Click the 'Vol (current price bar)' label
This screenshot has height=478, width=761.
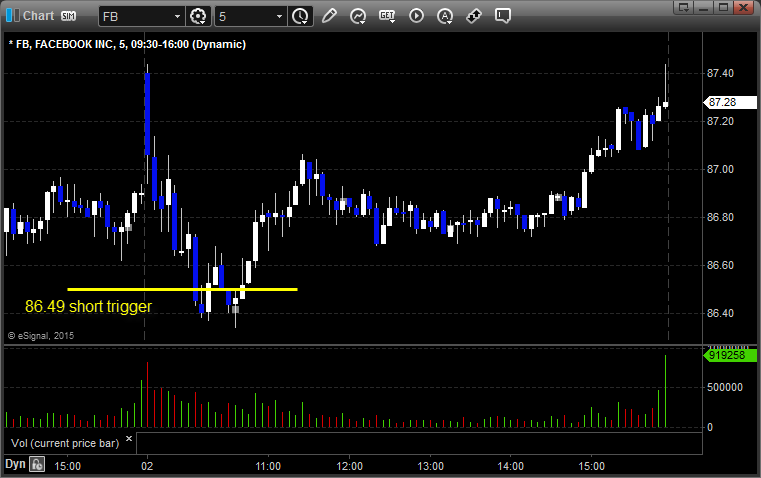pos(65,443)
